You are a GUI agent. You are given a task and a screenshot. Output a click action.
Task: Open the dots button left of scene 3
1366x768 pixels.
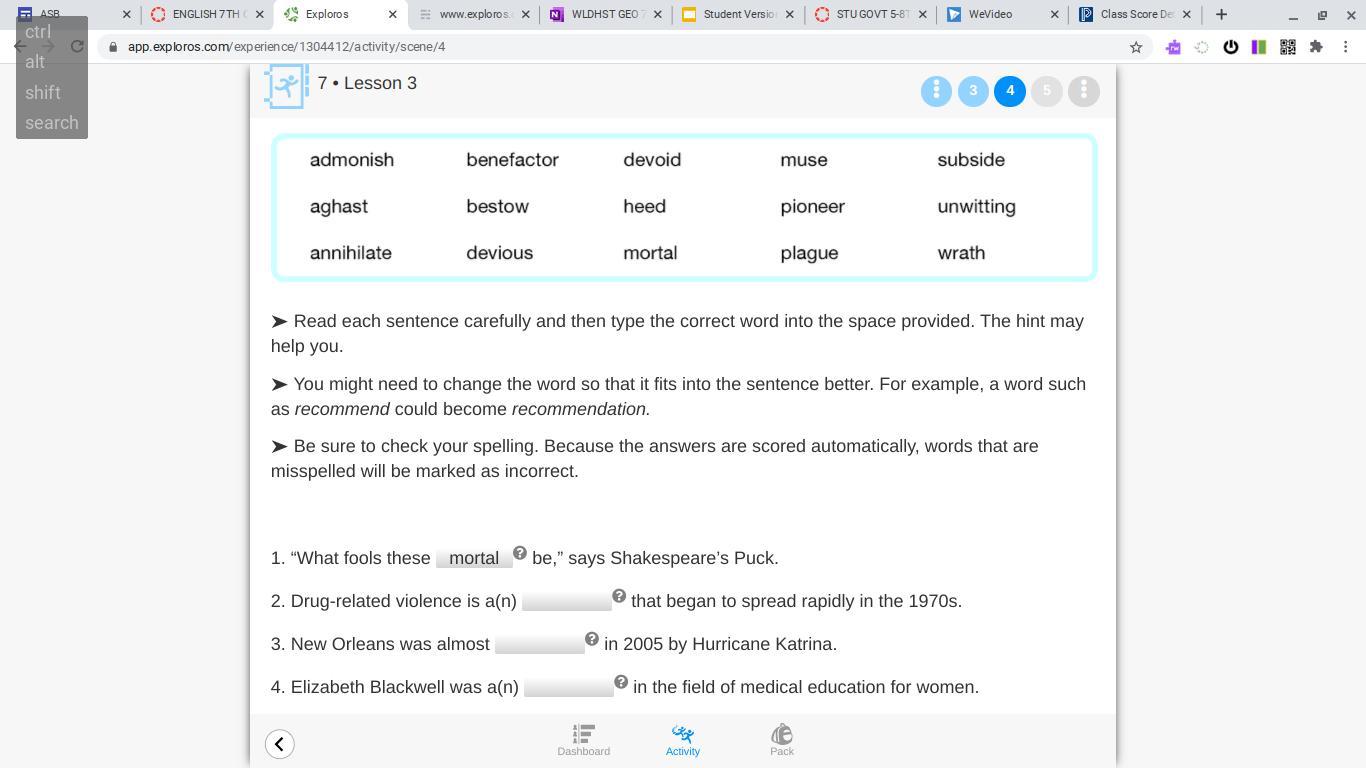936,91
